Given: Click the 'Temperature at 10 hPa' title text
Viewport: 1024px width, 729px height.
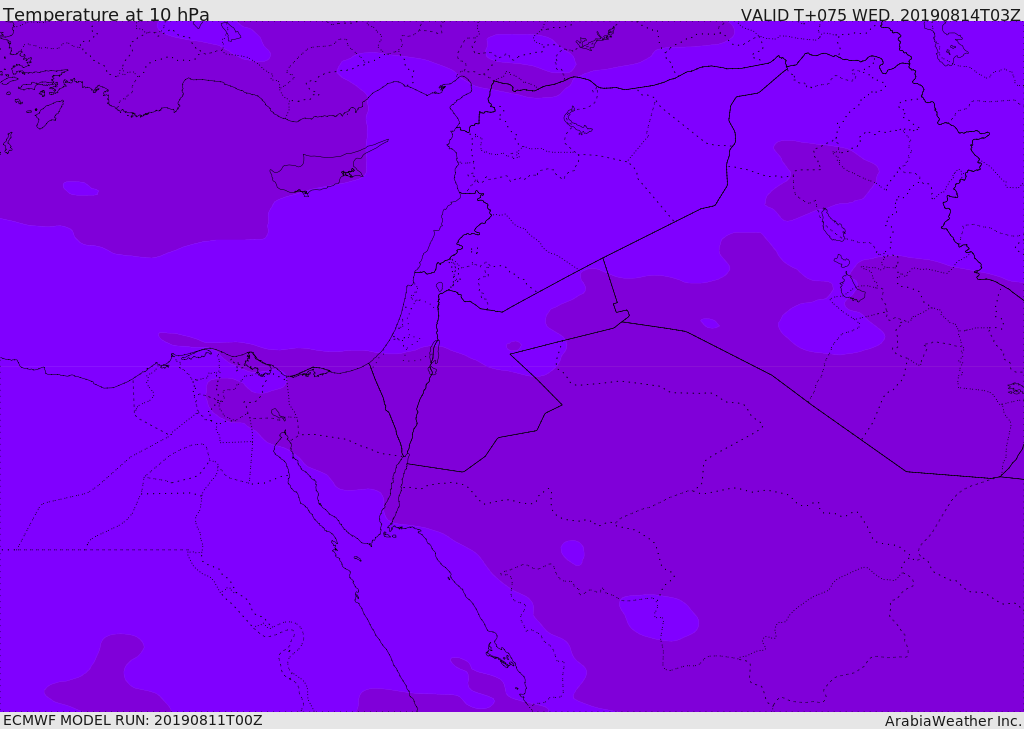Looking at the screenshot, I should 106,14.
